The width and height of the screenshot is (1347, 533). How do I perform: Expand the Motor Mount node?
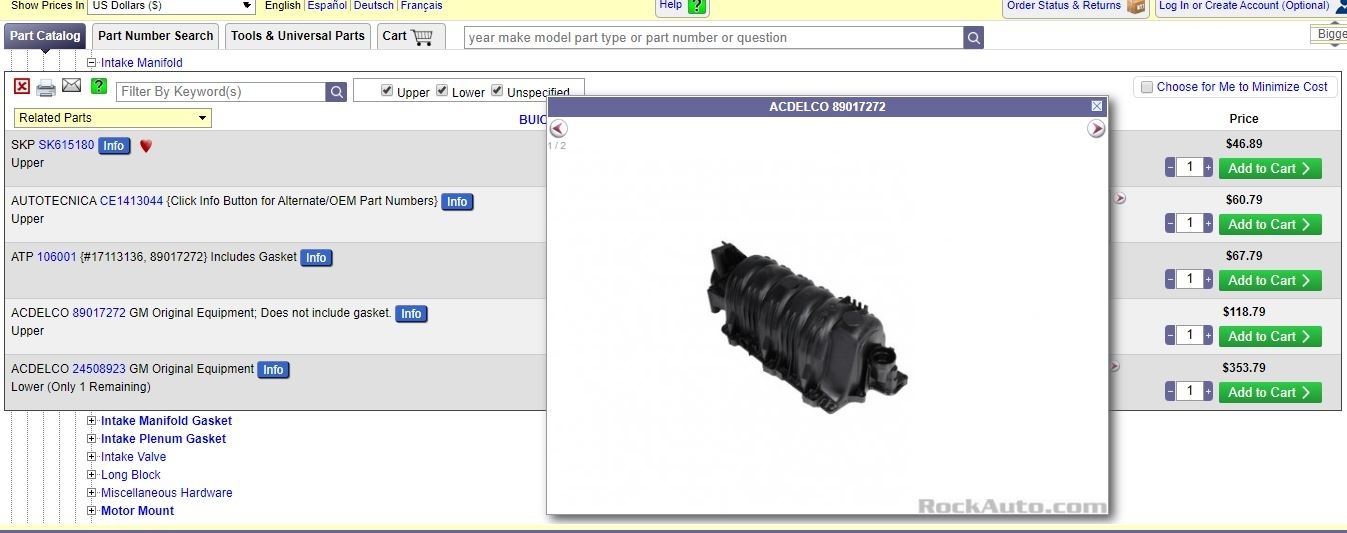coord(92,511)
